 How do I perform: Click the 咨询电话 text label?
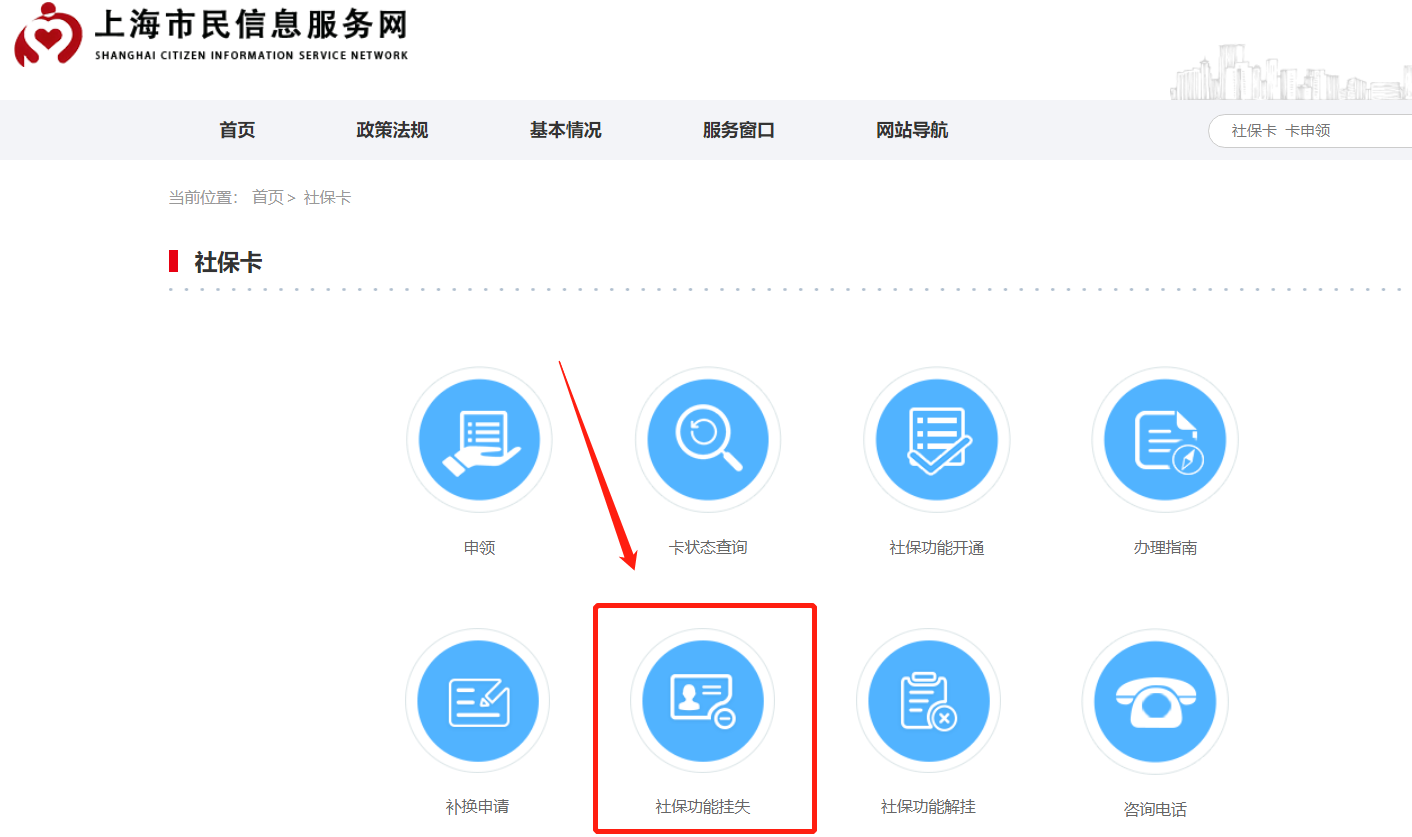(1155, 809)
